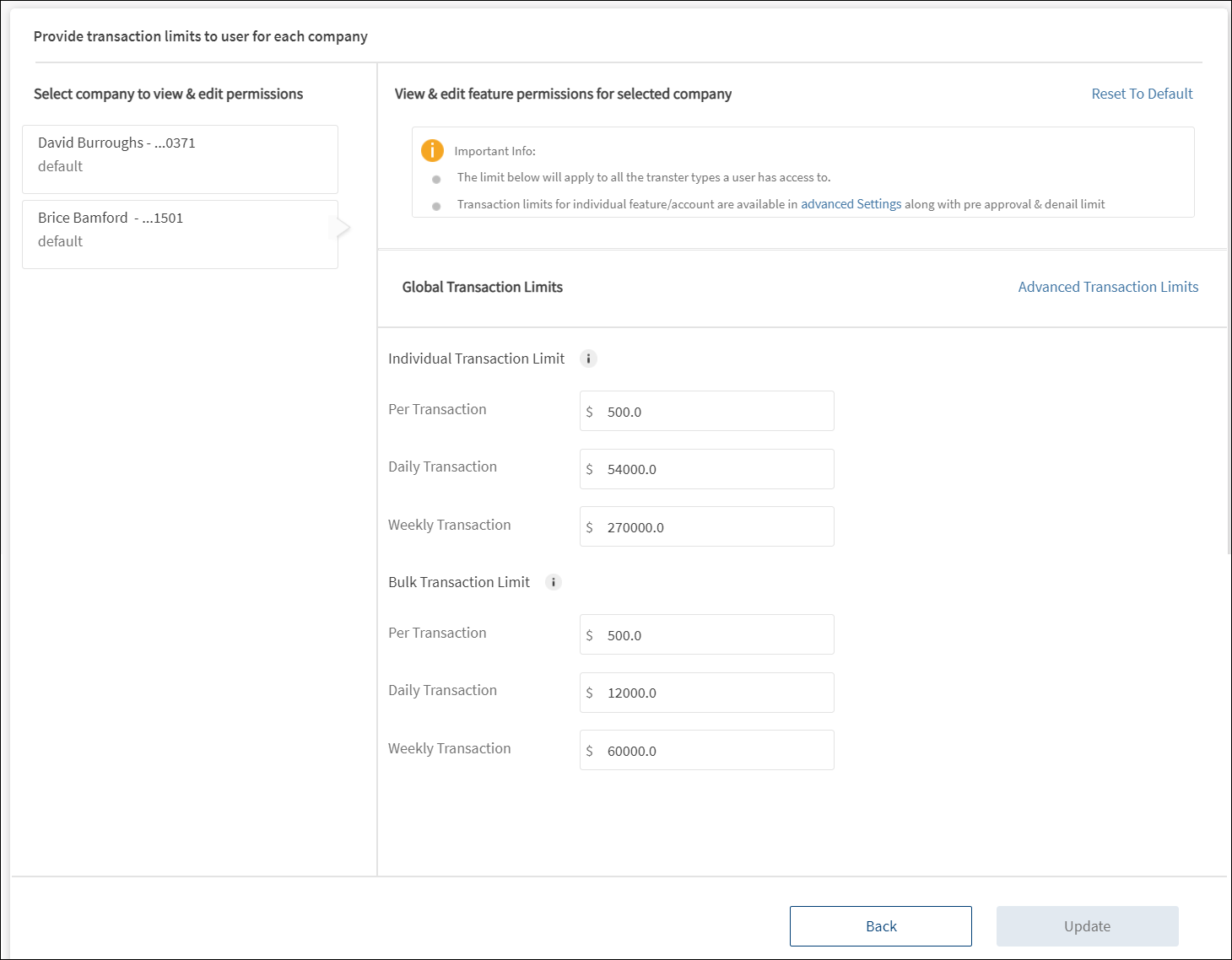
Task: Focus Bulk Weekly Transaction field showing 60000.0
Action: pos(717,751)
